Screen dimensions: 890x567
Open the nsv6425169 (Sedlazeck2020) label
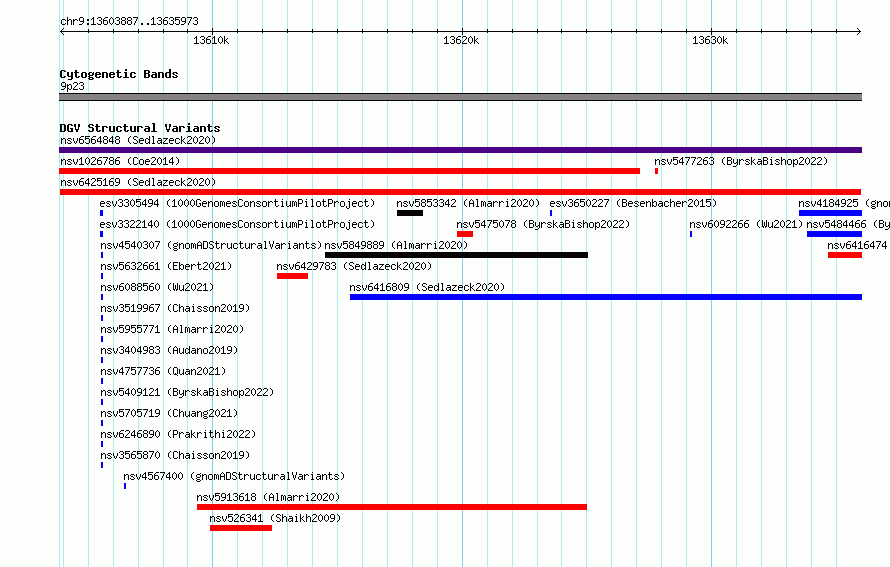(138, 182)
